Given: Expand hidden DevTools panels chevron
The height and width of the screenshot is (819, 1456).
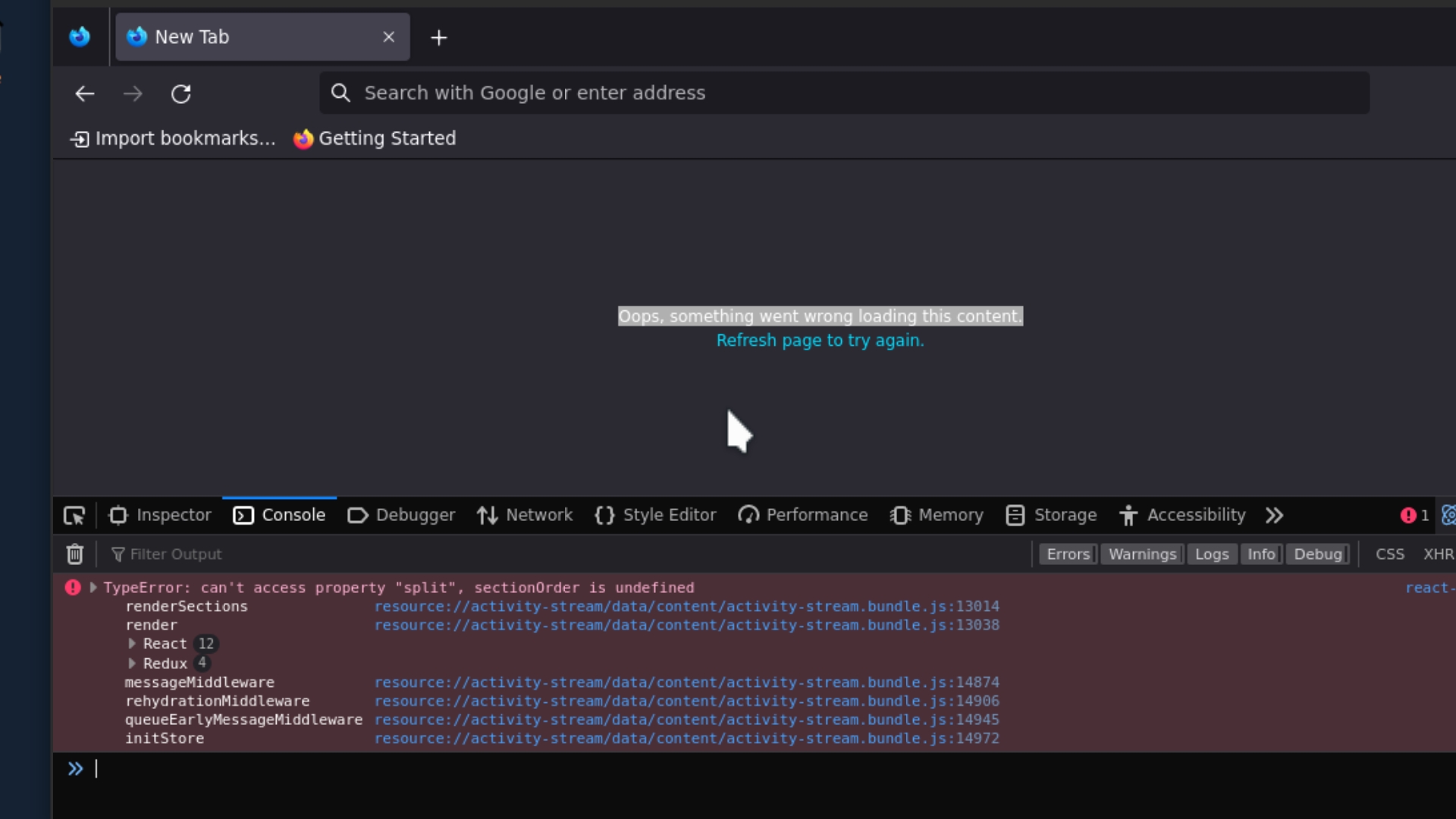Looking at the screenshot, I should point(1273,515).
